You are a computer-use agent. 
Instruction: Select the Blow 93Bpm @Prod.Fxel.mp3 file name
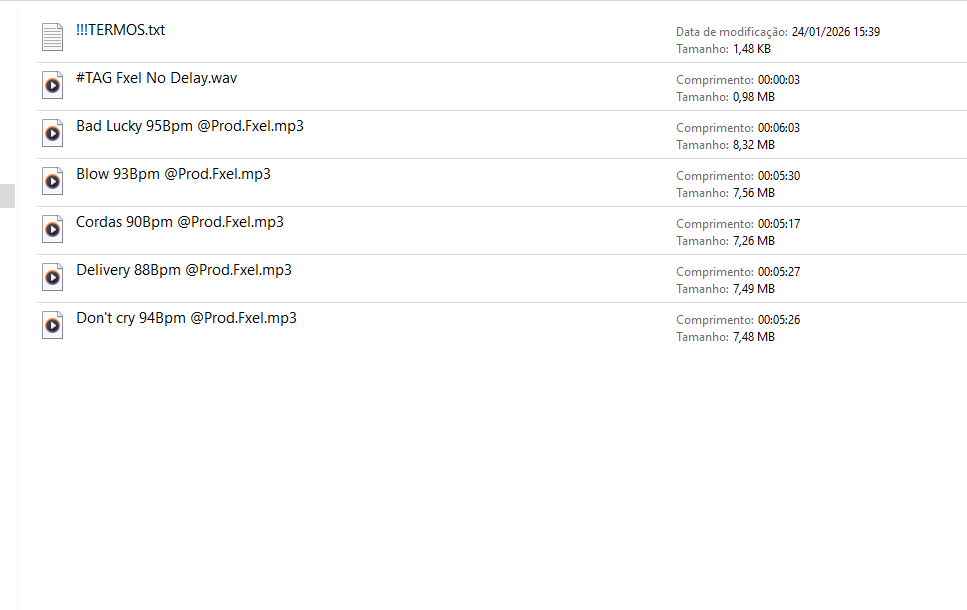[173, 174]
